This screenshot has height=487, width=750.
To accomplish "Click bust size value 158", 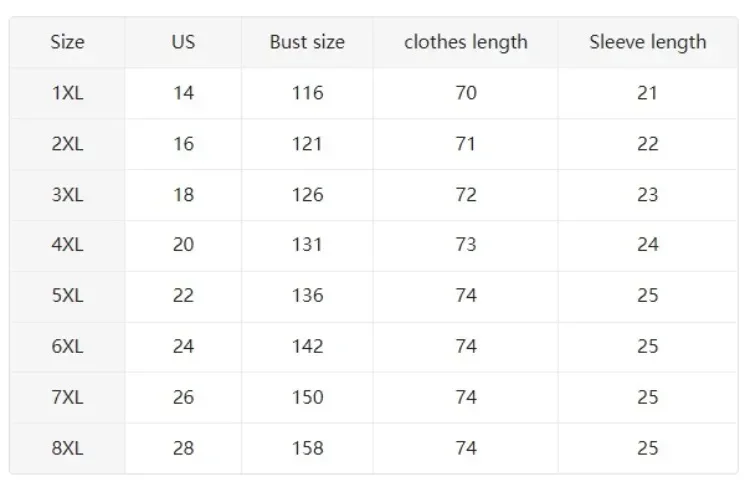I will click(x=308, y=448).
